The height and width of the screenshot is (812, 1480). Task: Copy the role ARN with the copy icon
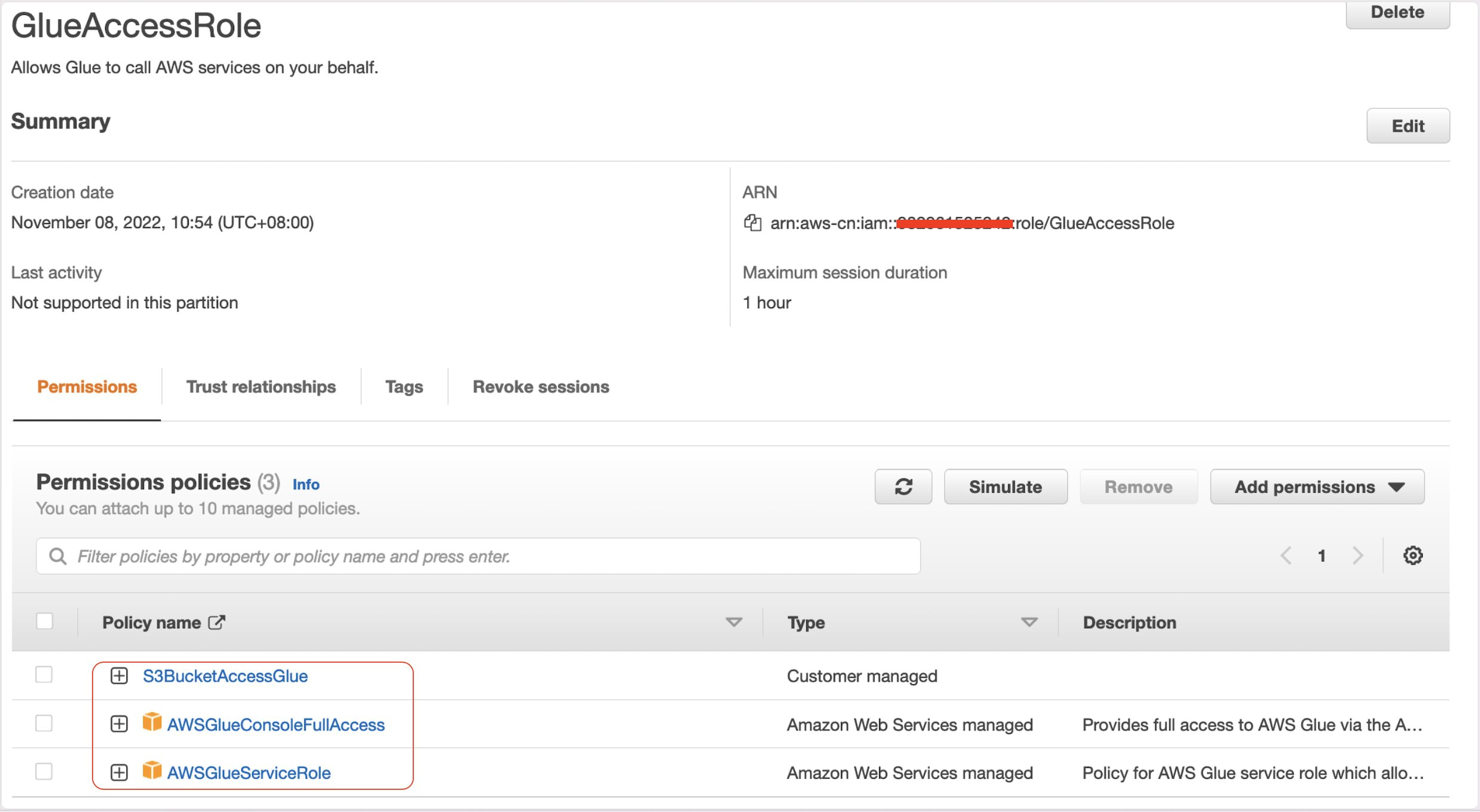tap(753, 223)
